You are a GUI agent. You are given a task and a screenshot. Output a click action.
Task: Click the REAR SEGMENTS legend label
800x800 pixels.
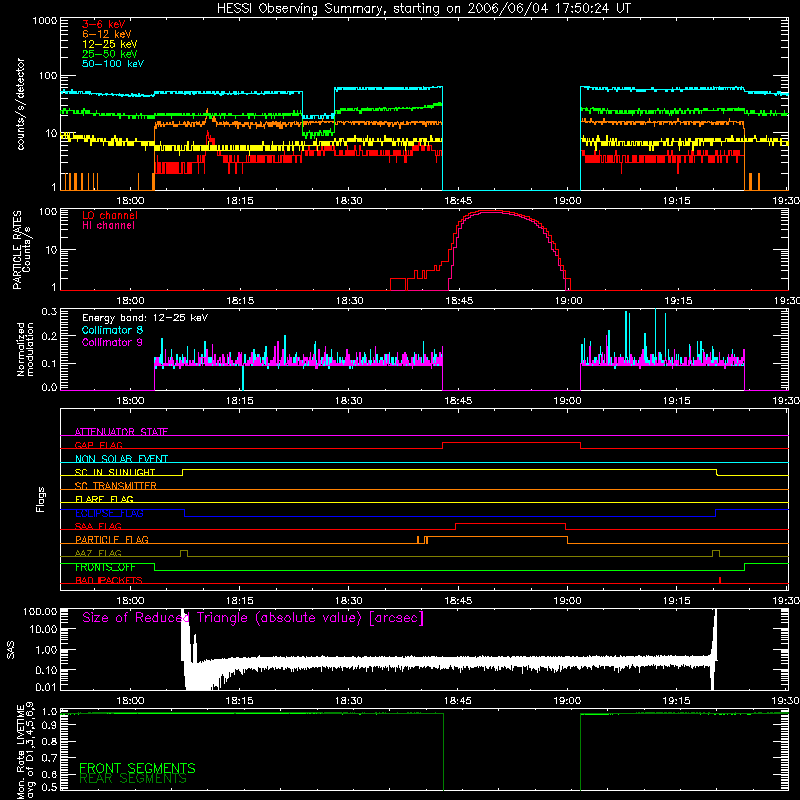[x=133, y=779]
